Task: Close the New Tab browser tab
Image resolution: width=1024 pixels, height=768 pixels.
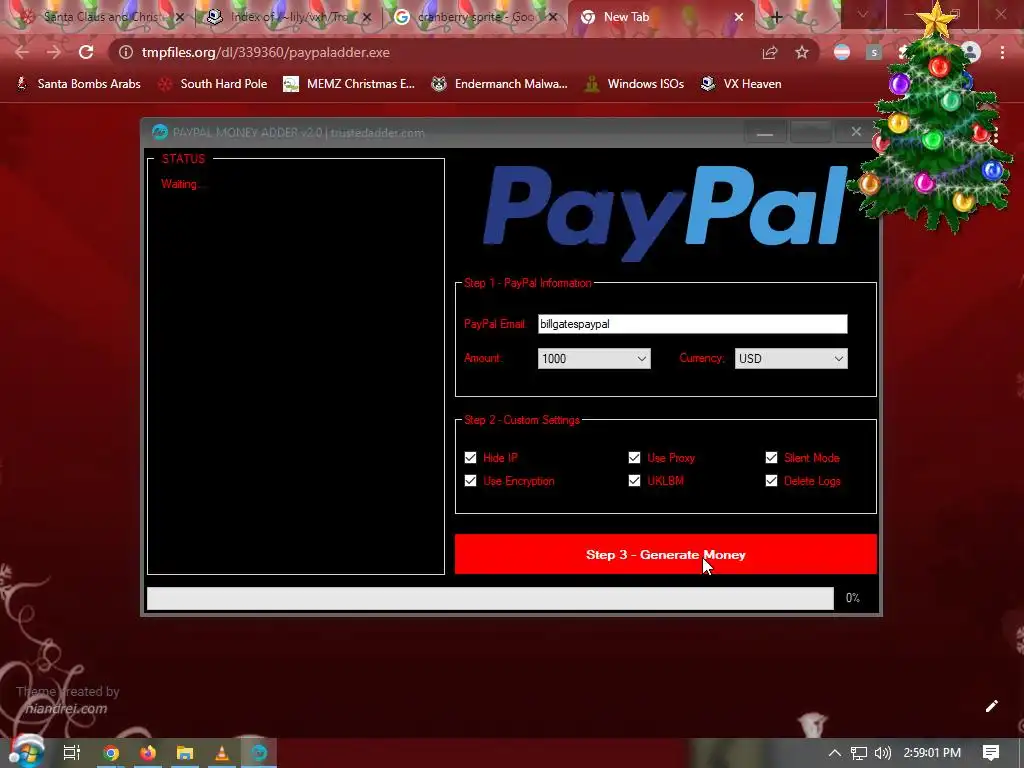Action: click(739, 17)
